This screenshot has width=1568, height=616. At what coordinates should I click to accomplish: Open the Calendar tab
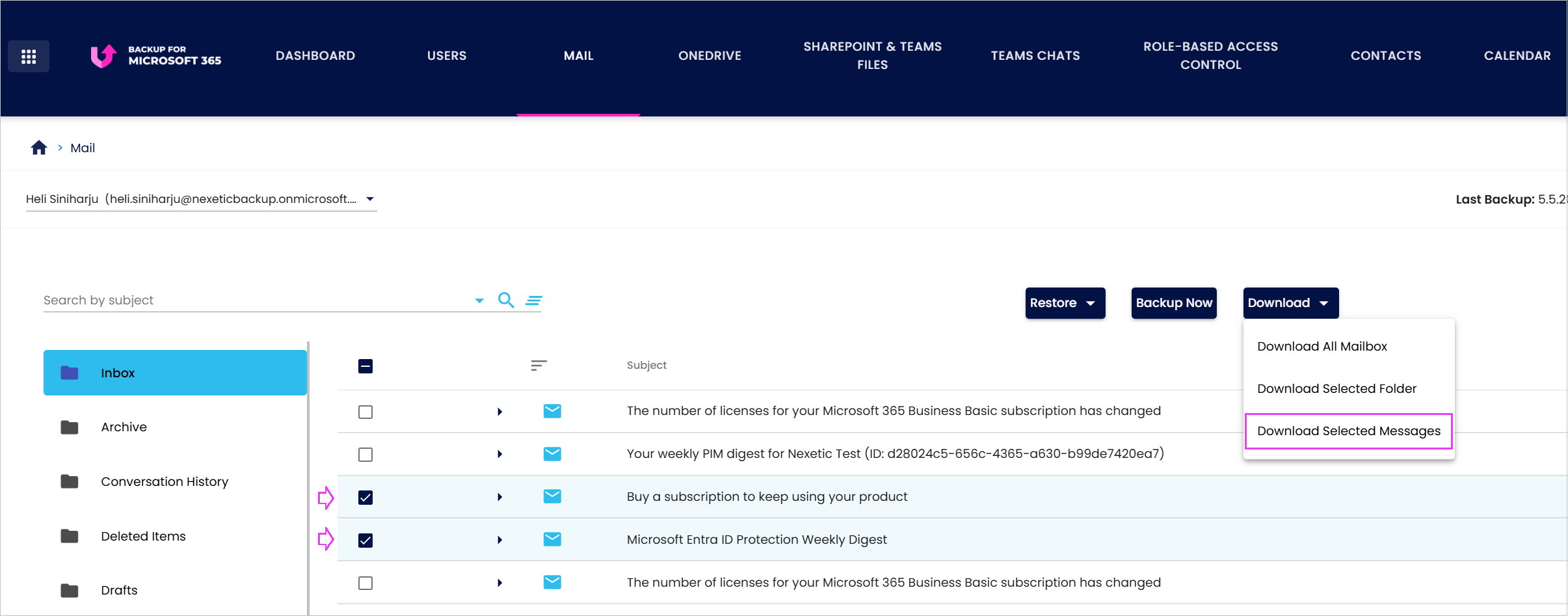tap(1517, 56)
